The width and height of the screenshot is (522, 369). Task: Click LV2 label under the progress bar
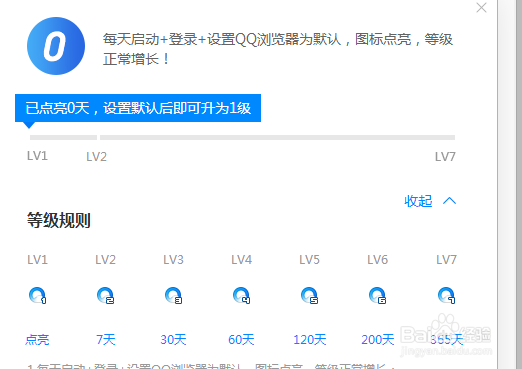pyautogui.click(x=97, y=157)
